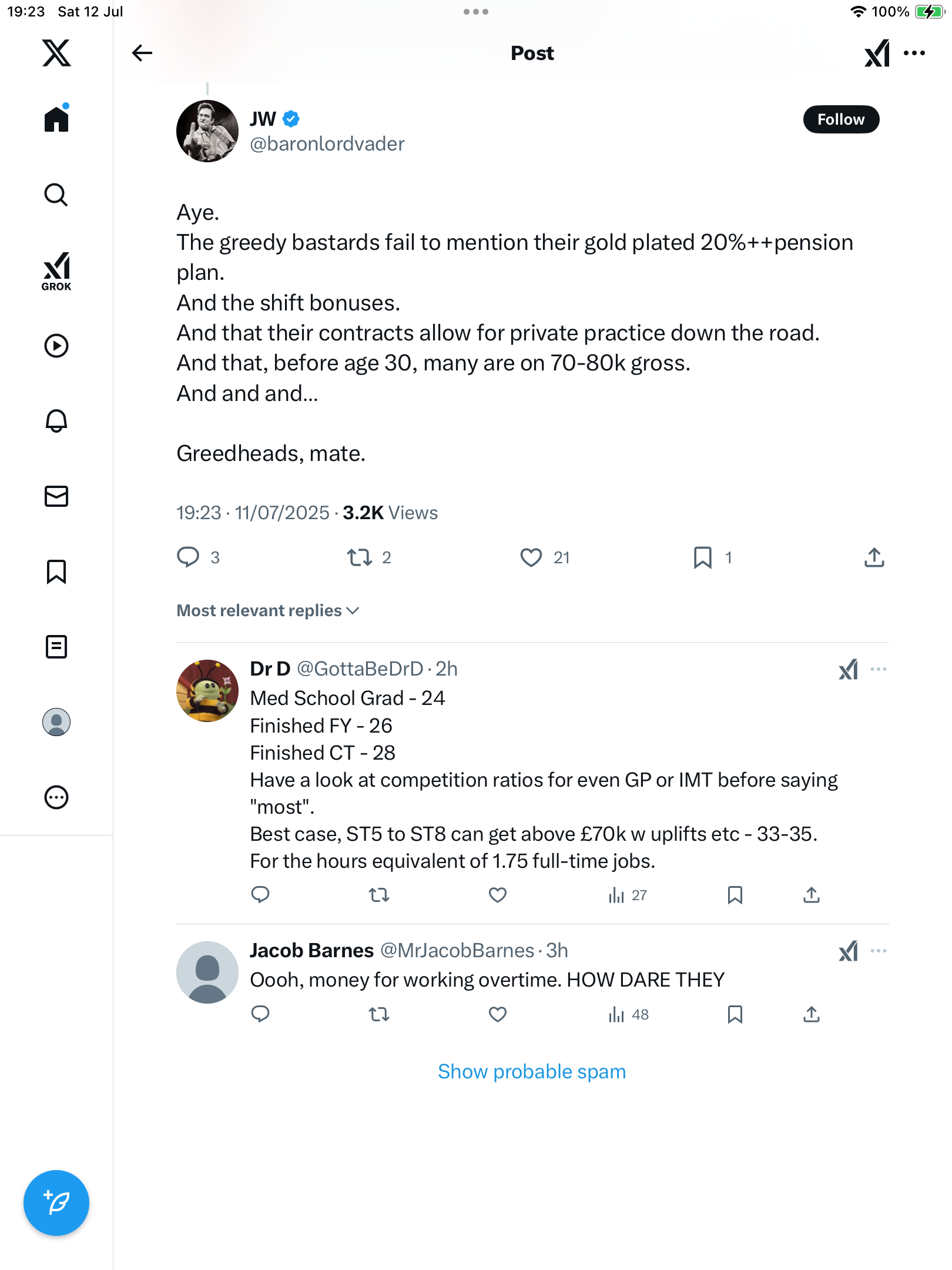The height and width of the screenshot is (1270, 952).
Task: Go to Home in sidebar
Action: pos(56,119)
